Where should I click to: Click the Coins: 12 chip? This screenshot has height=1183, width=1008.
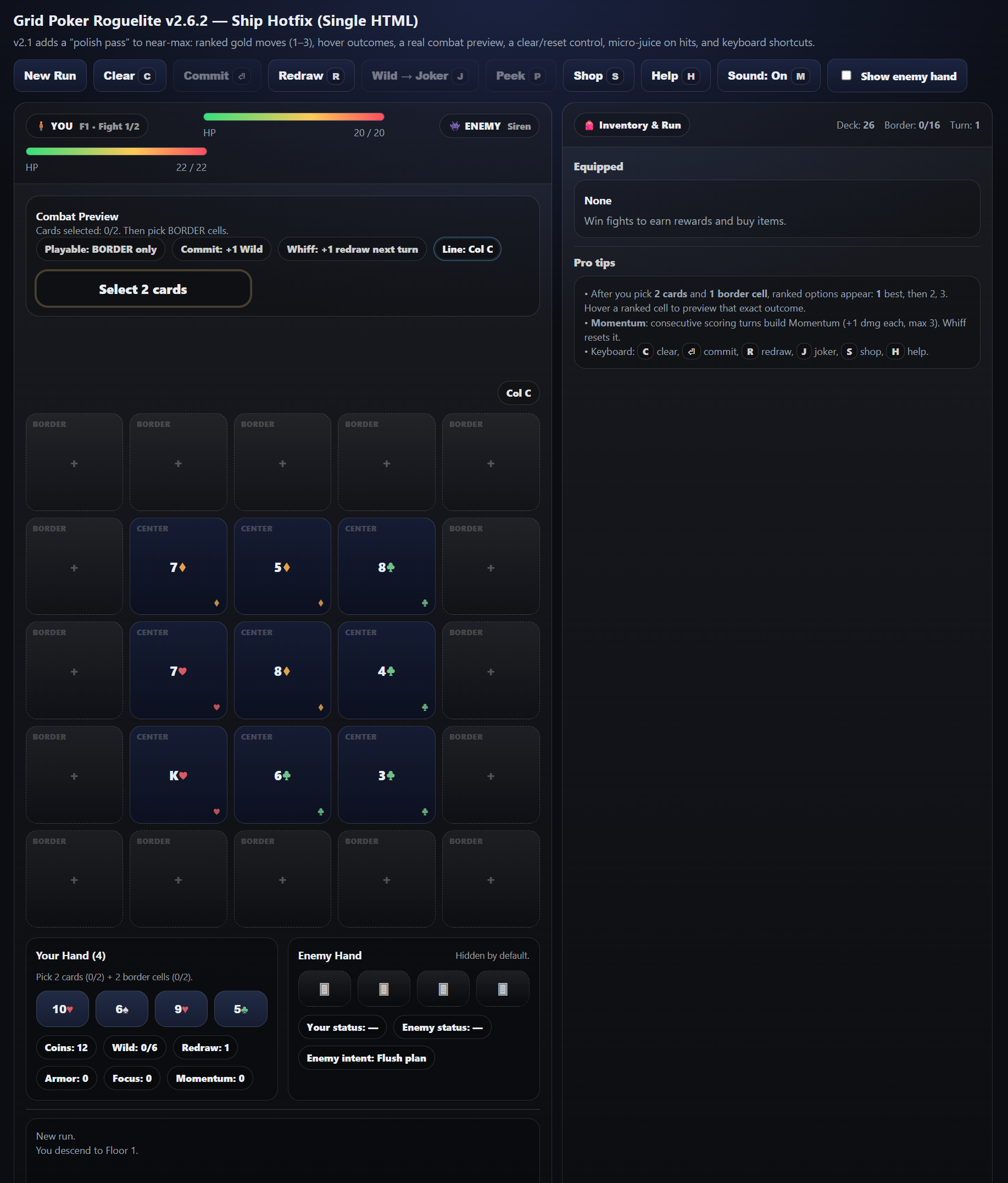[66, 1048]
